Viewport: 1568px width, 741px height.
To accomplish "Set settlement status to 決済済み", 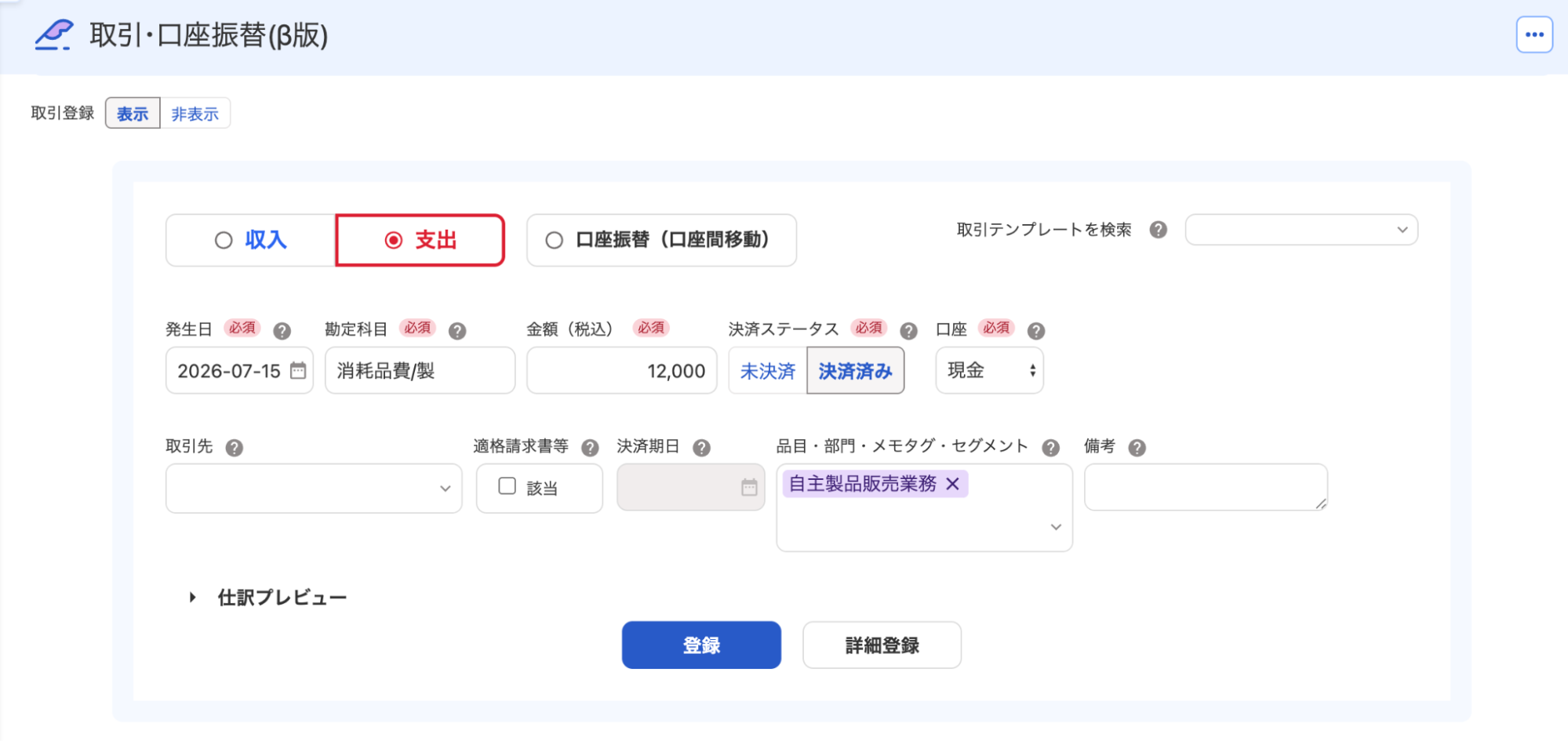I will click(x=855, y=371).
